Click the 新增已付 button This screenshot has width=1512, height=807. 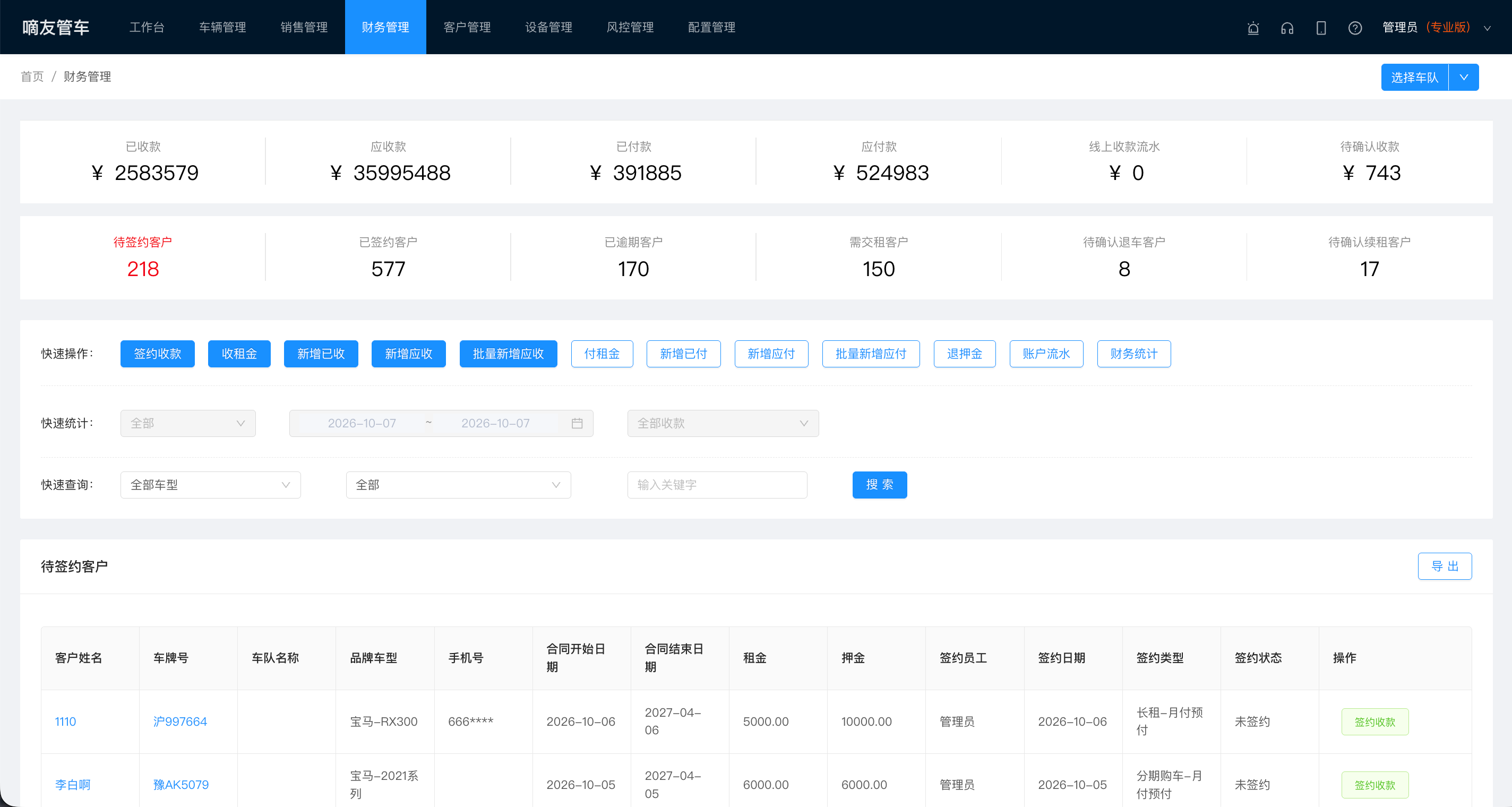[683, 354]
